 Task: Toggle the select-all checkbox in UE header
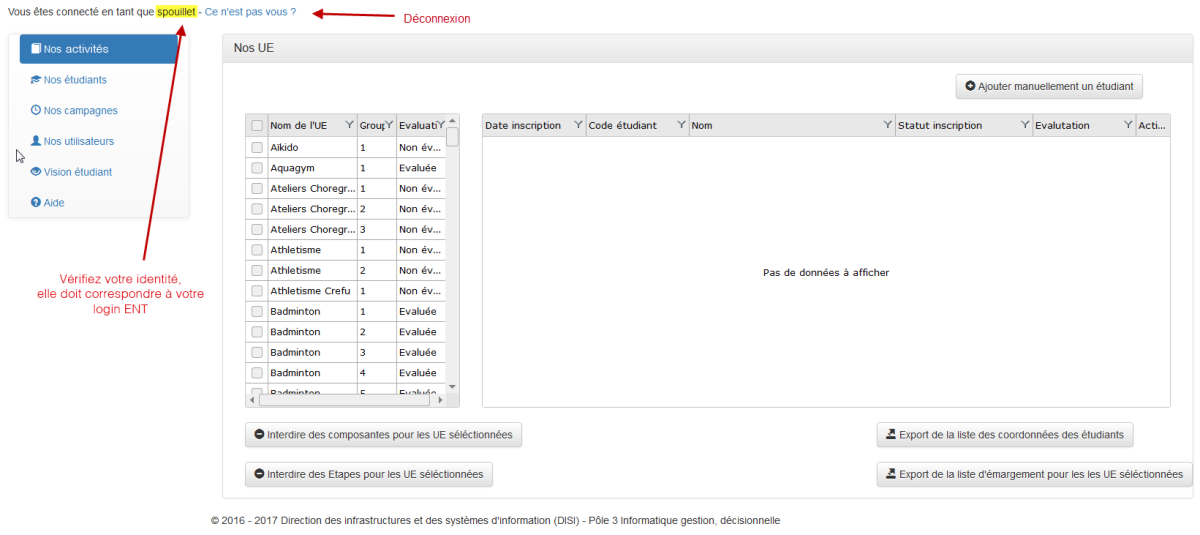coord(257,126)
